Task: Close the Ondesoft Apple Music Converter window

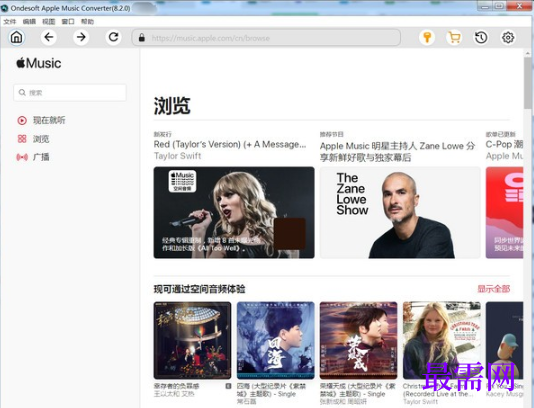Action: pos(519,6)
